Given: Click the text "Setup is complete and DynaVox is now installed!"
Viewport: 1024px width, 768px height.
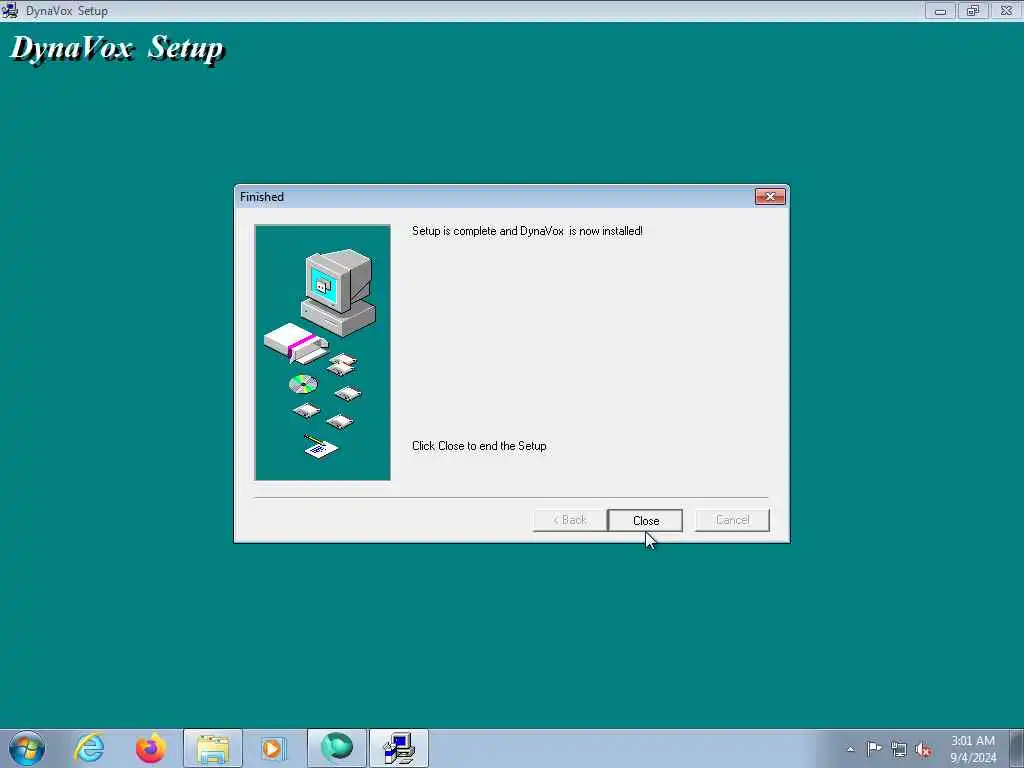Looking at the screenshot, I should (527, 231).
